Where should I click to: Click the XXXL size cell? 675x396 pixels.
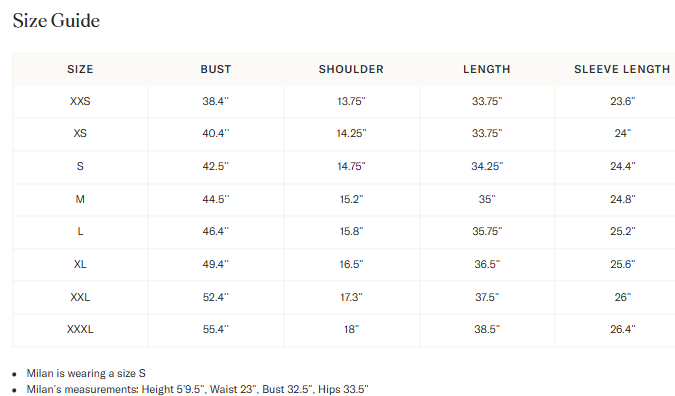[x=80, y=329]
